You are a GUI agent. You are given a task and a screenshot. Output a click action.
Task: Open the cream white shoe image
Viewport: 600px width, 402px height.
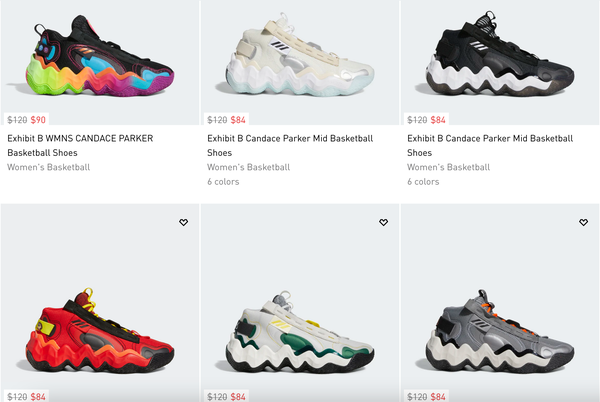pyautogui.click(x=300, y=55)
